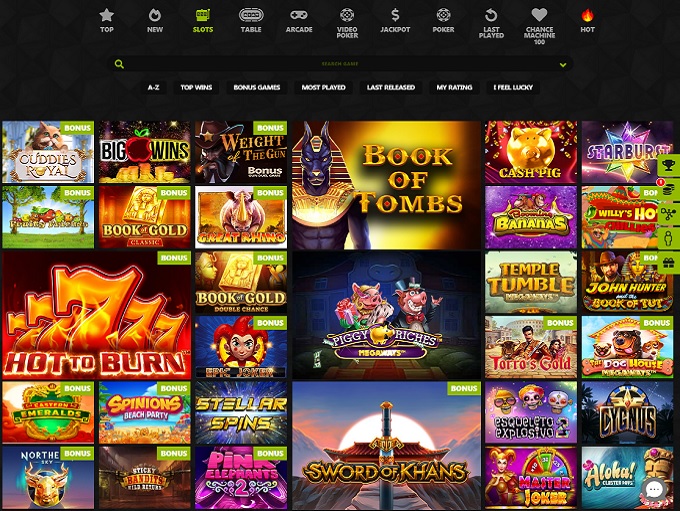Select the New games flame icon
680x511 pixels.
coord(154,15)
